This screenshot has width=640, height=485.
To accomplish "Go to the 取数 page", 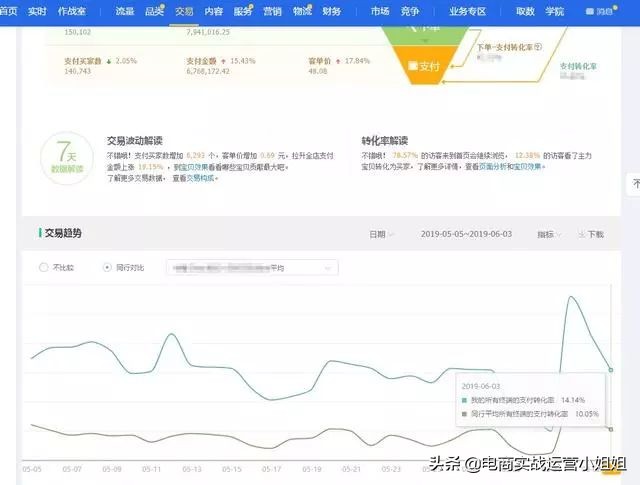I will (x=525, y=11).
